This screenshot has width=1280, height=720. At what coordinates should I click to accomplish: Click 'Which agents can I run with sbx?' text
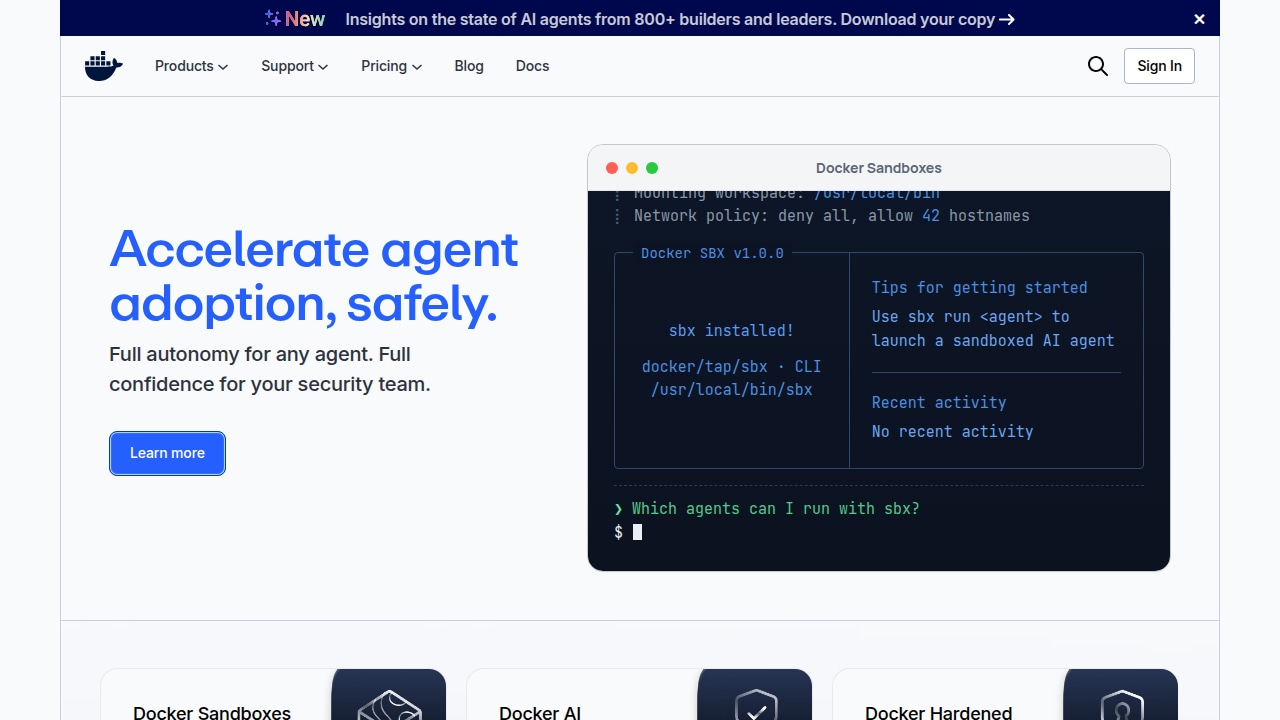click(x=775, y=508)
